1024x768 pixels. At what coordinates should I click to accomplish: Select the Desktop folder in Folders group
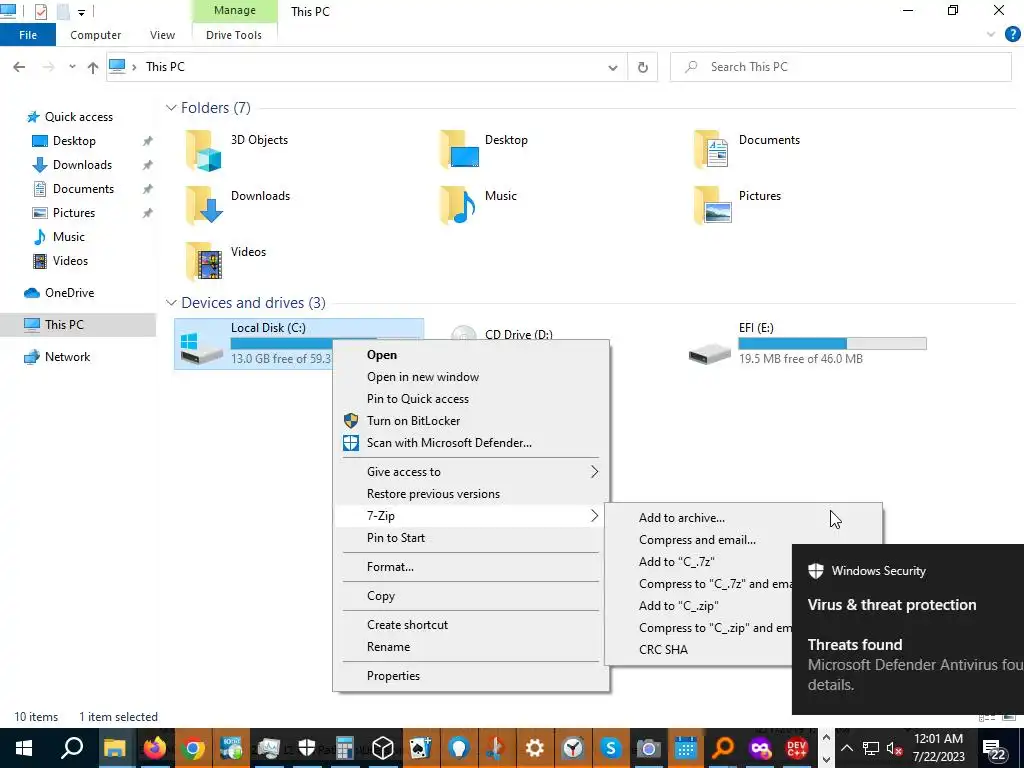485,150
